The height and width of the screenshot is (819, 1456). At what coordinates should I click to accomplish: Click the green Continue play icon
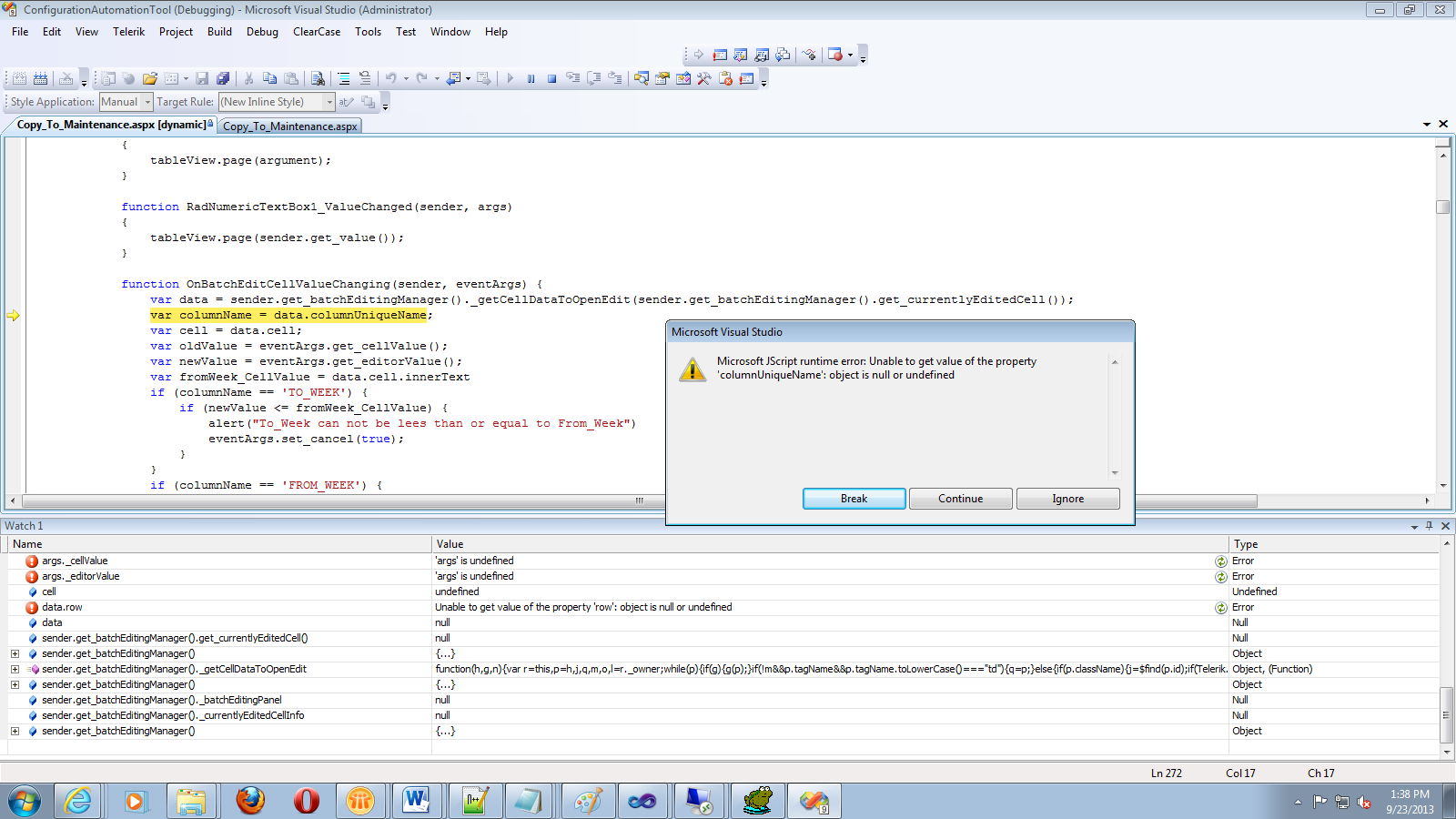[510, 79]
